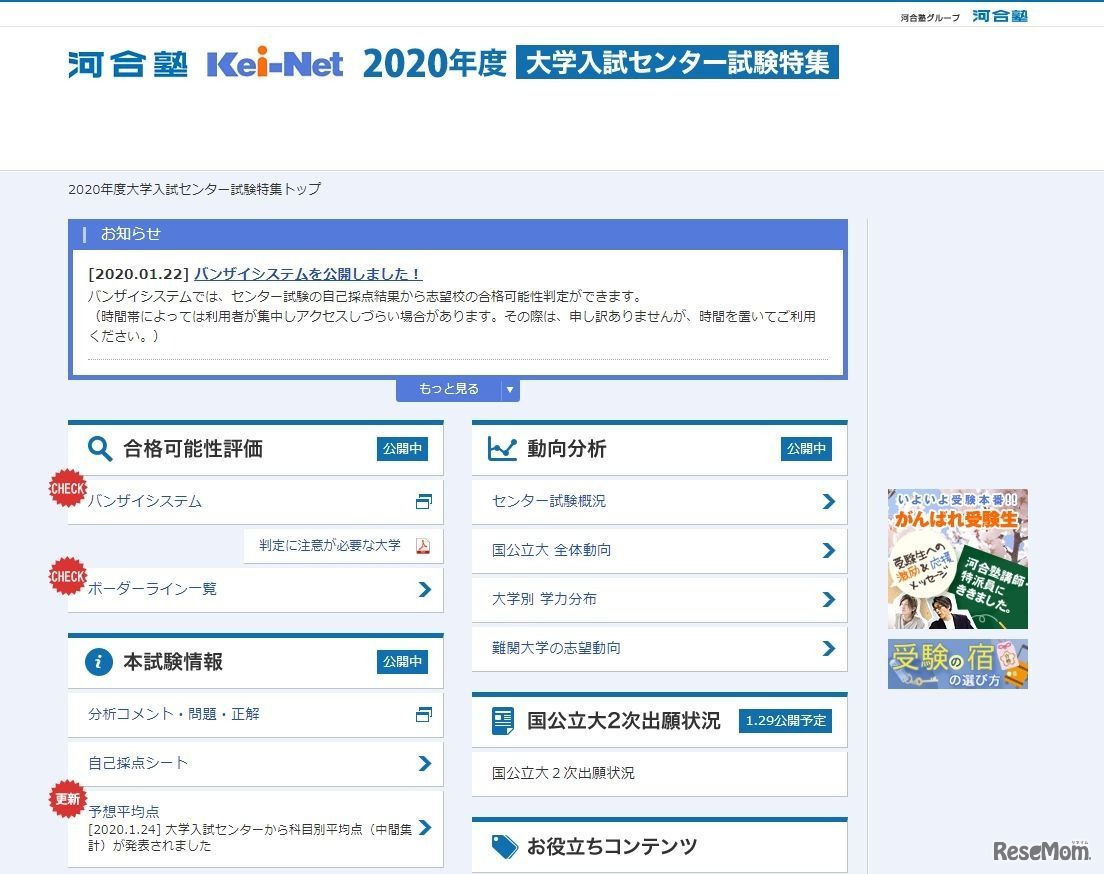The height and width of the screenshot is (874, 1104).
Task: Click the external window icon next to バンザイシステム
Action: click(424, 501)
